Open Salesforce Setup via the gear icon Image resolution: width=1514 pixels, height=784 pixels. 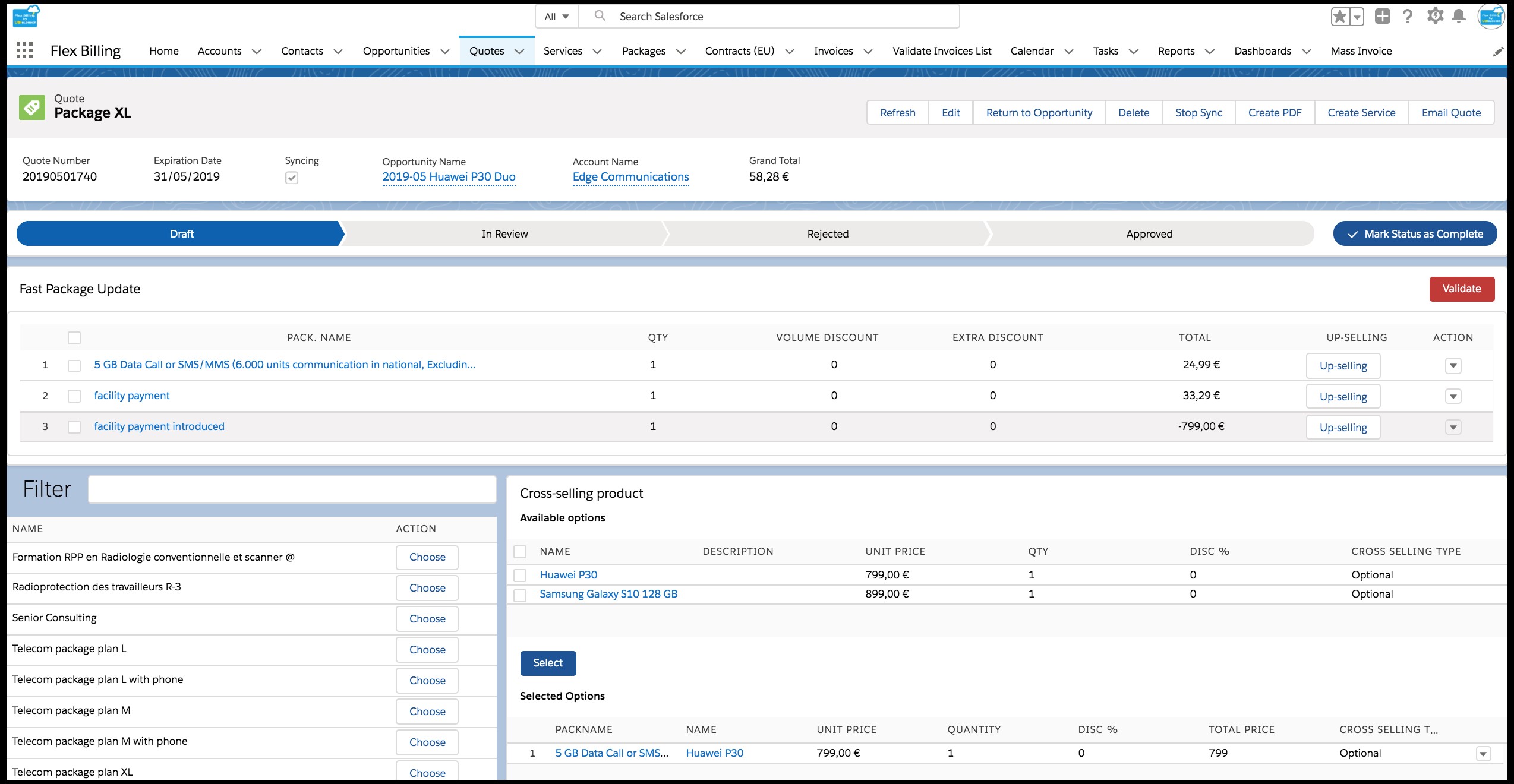pos(1434,16)
